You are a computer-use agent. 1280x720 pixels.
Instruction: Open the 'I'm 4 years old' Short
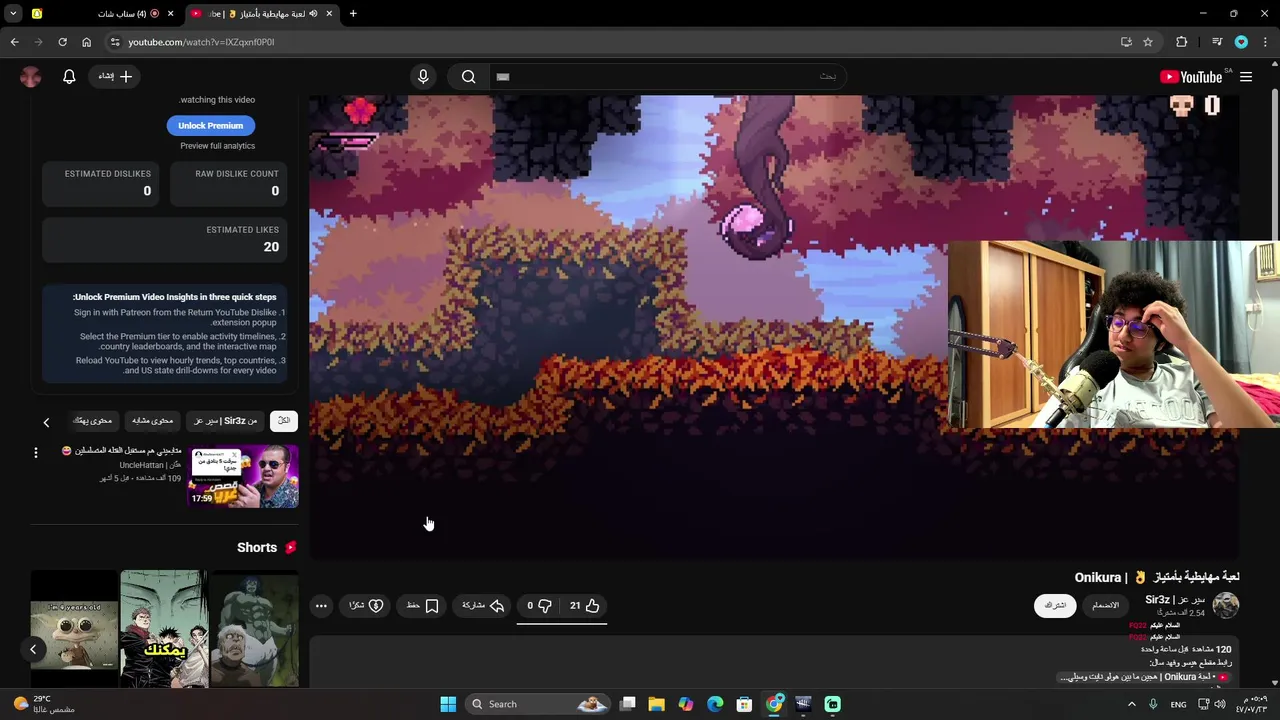[74, 629]
